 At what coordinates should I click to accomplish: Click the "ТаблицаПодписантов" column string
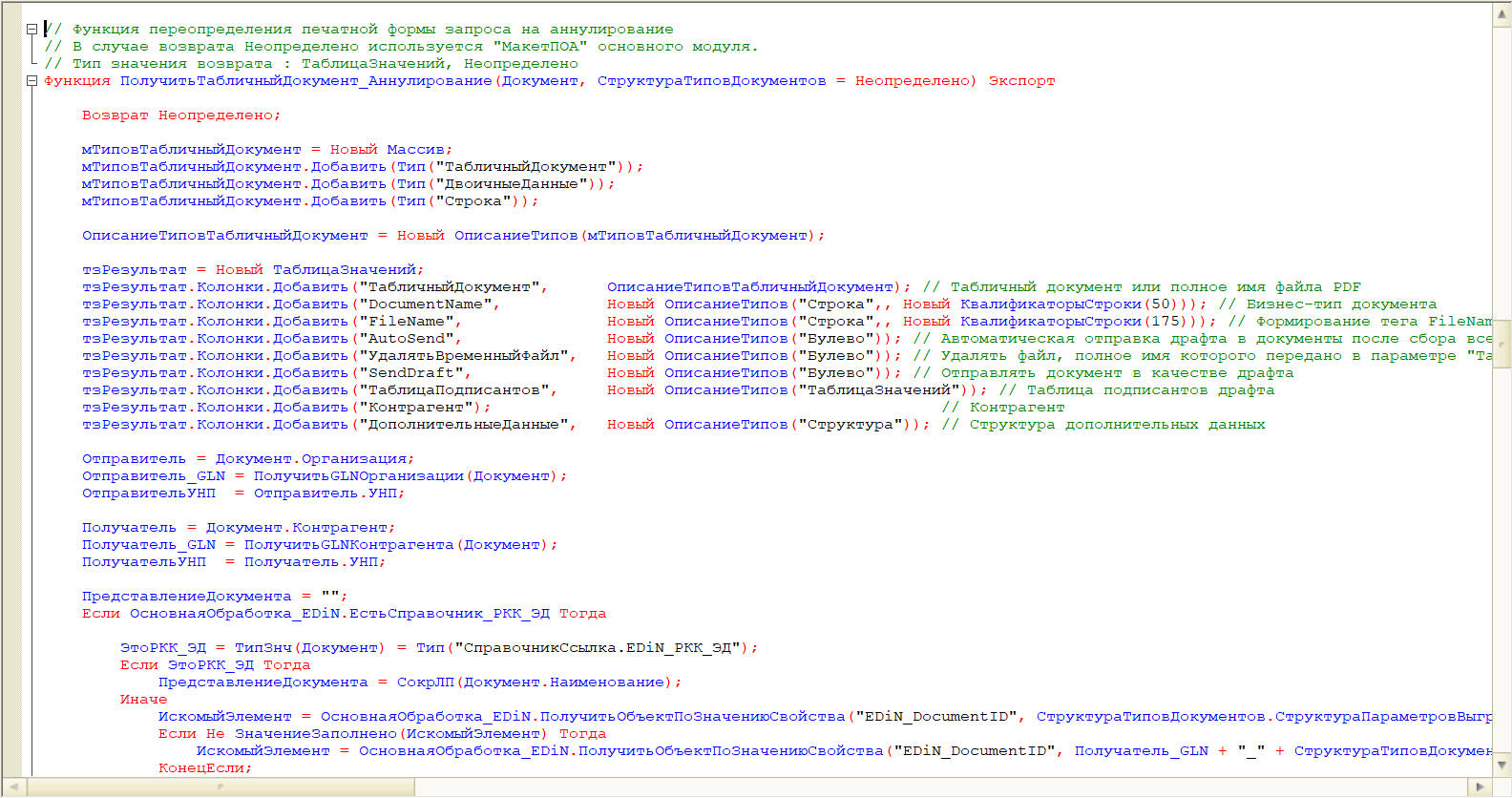[453, 390]
